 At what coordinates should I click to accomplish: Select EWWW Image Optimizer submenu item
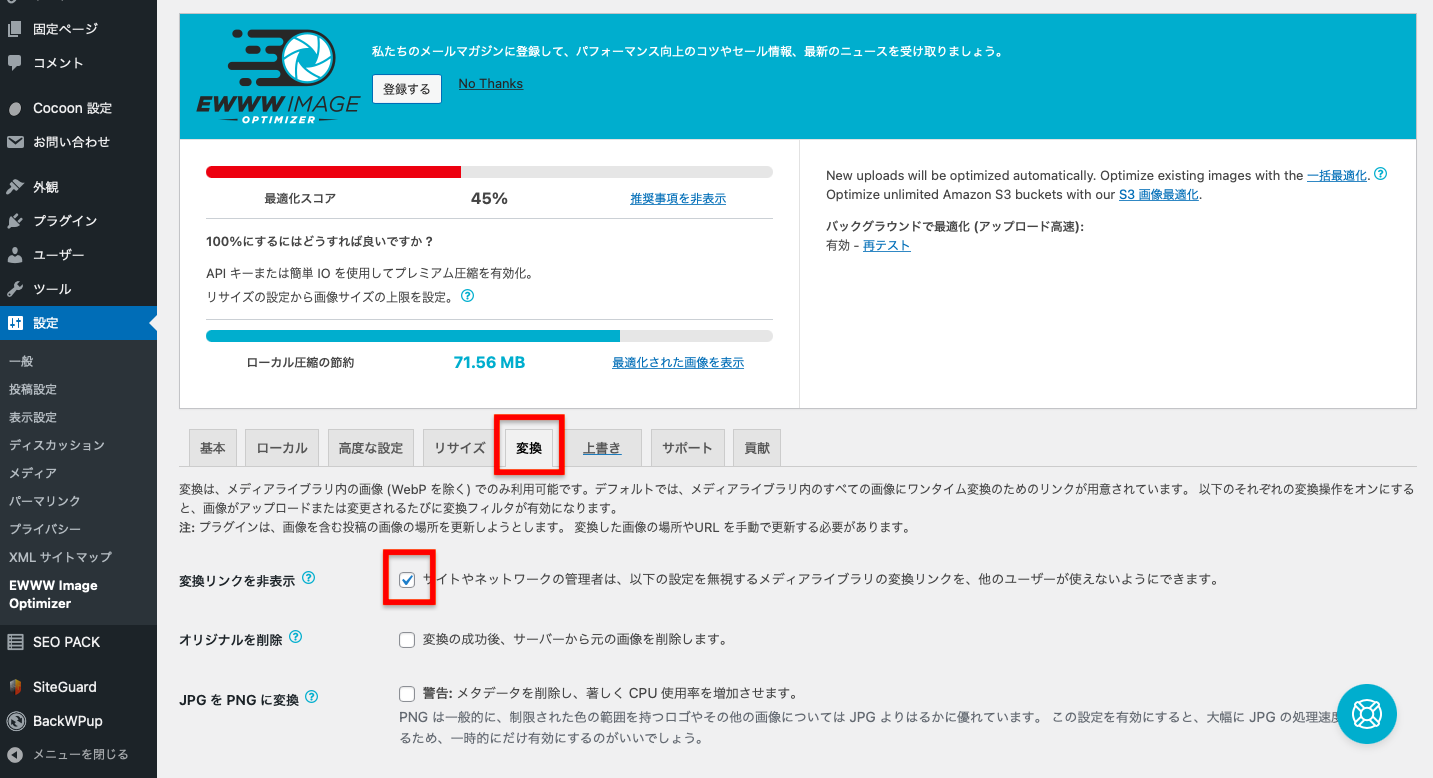pos(54,594)
